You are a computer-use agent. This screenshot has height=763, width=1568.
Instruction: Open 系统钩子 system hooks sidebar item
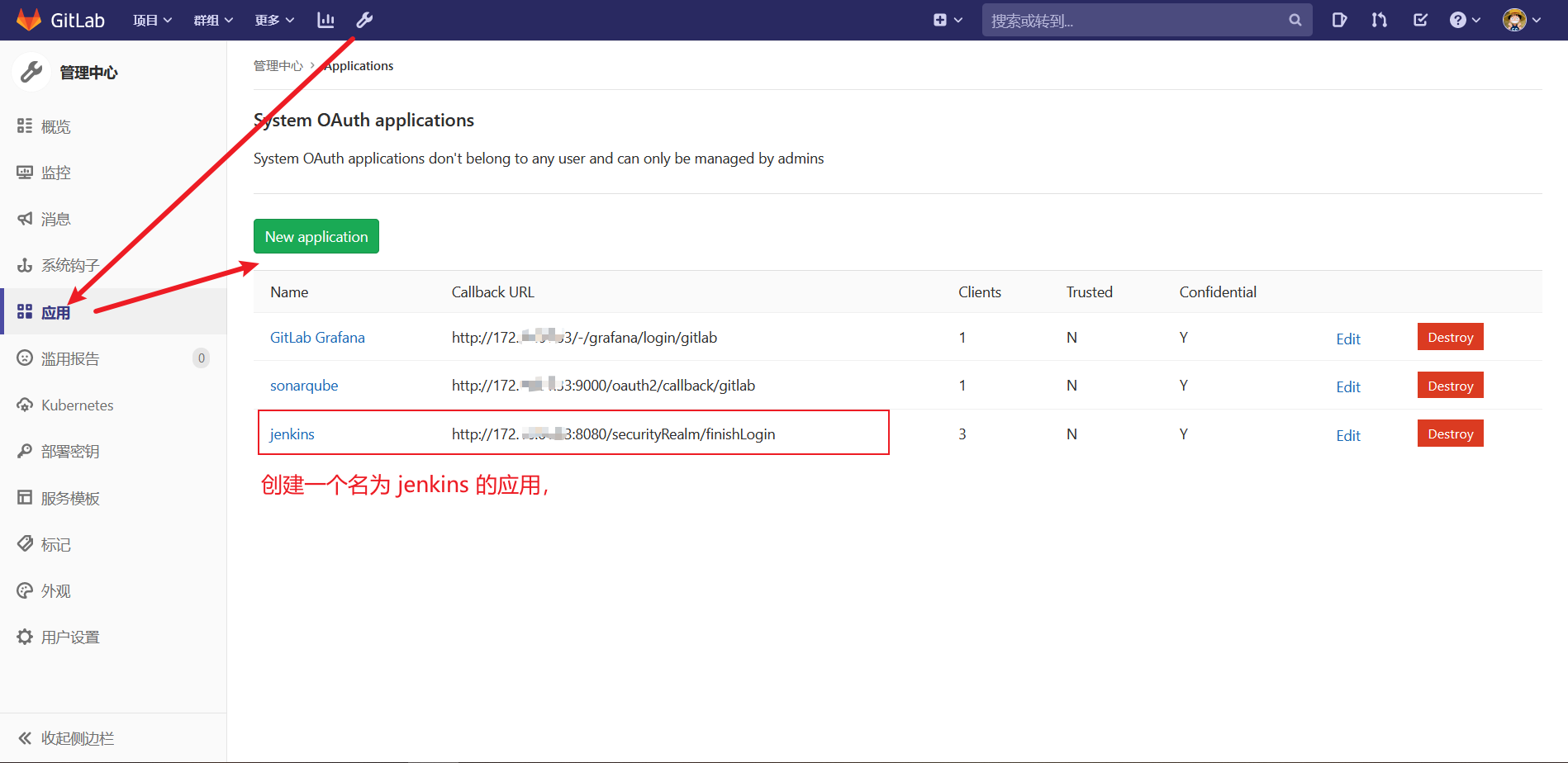coord(70,265)
